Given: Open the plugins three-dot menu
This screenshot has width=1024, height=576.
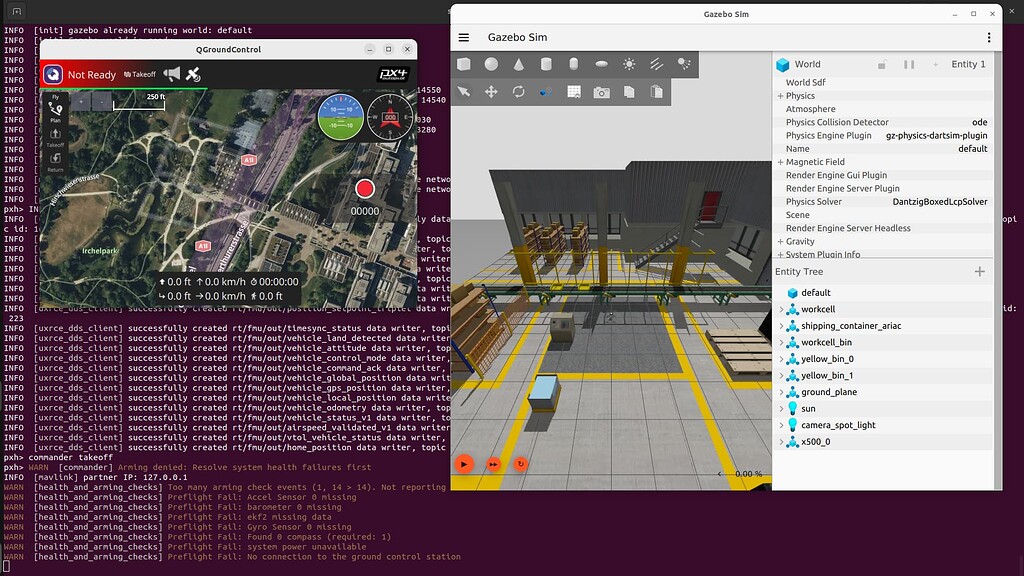Looking at the screenshot, I should 989,38.
